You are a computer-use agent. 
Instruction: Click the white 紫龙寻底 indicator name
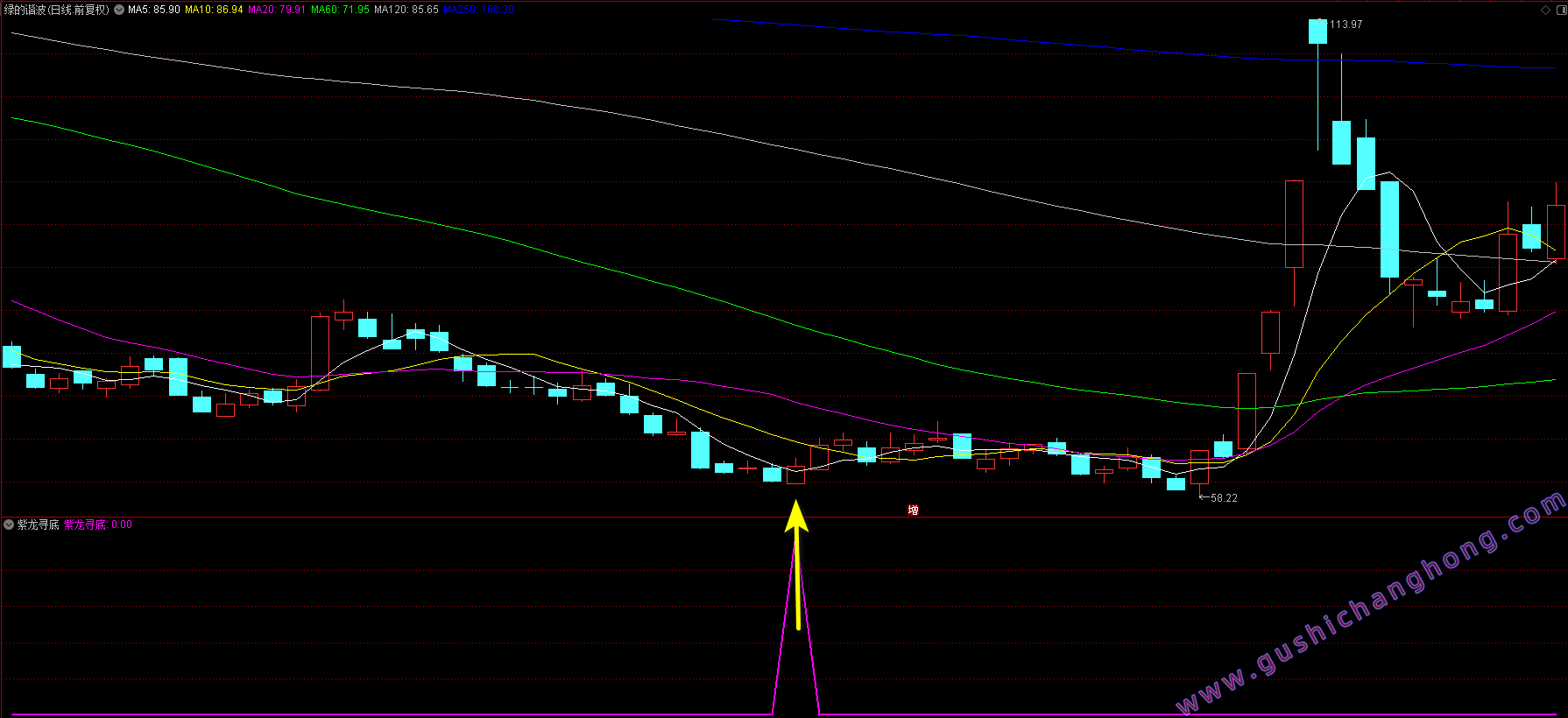click(39, 524)
